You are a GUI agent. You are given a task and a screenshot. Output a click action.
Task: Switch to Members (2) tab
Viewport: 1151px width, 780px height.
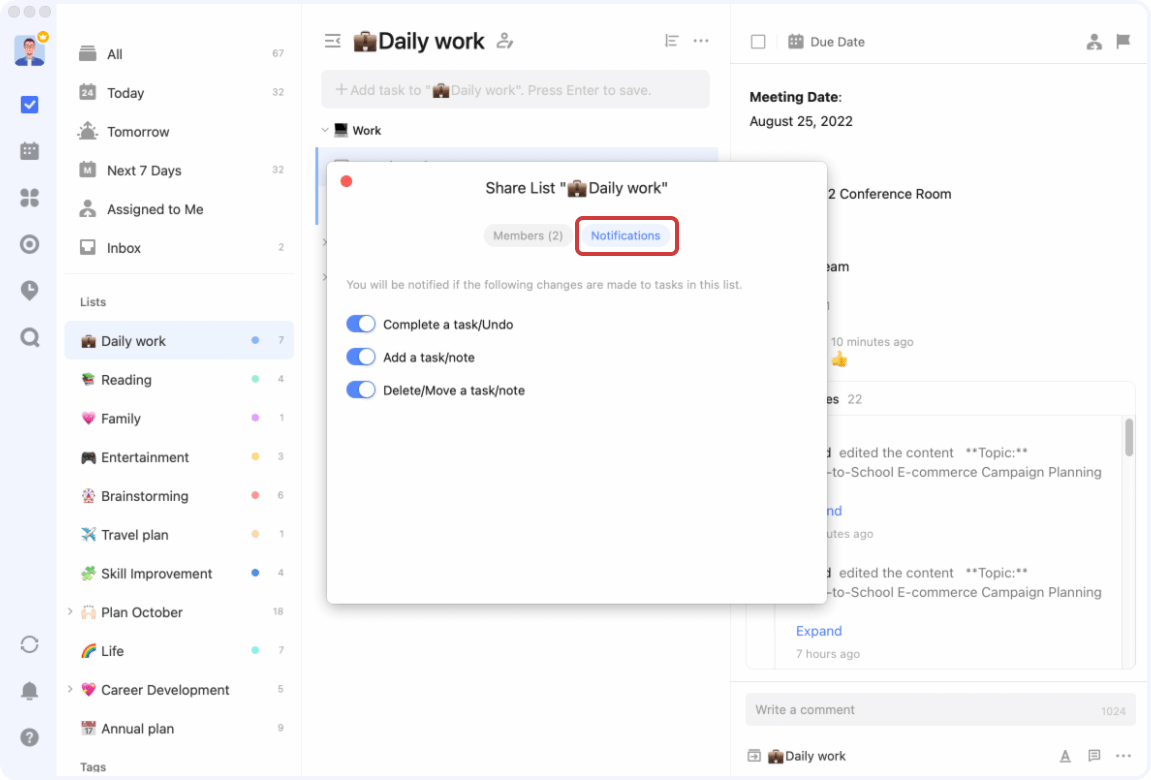tap(528, 236)
